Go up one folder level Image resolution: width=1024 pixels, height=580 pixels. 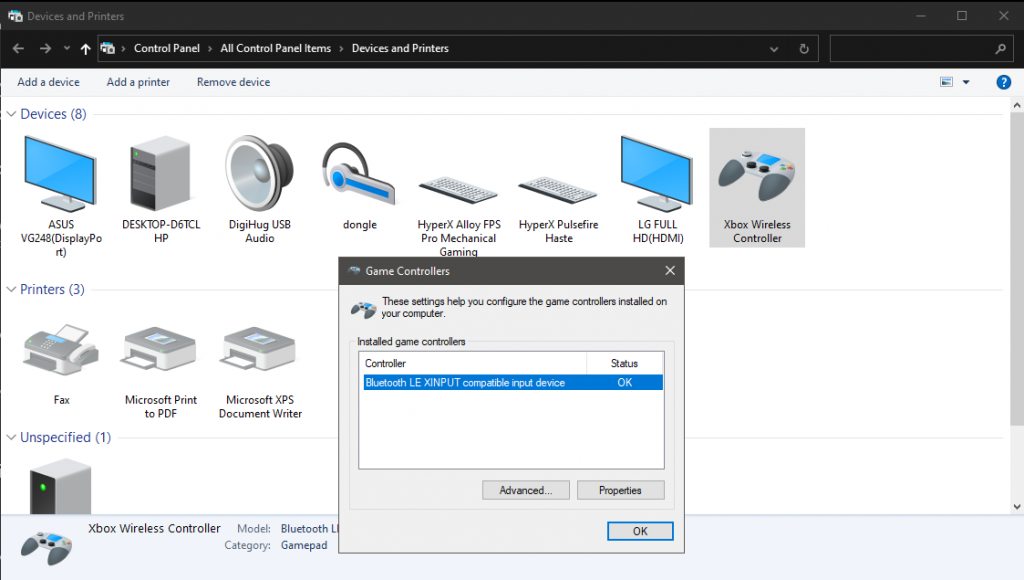point(86,48)
